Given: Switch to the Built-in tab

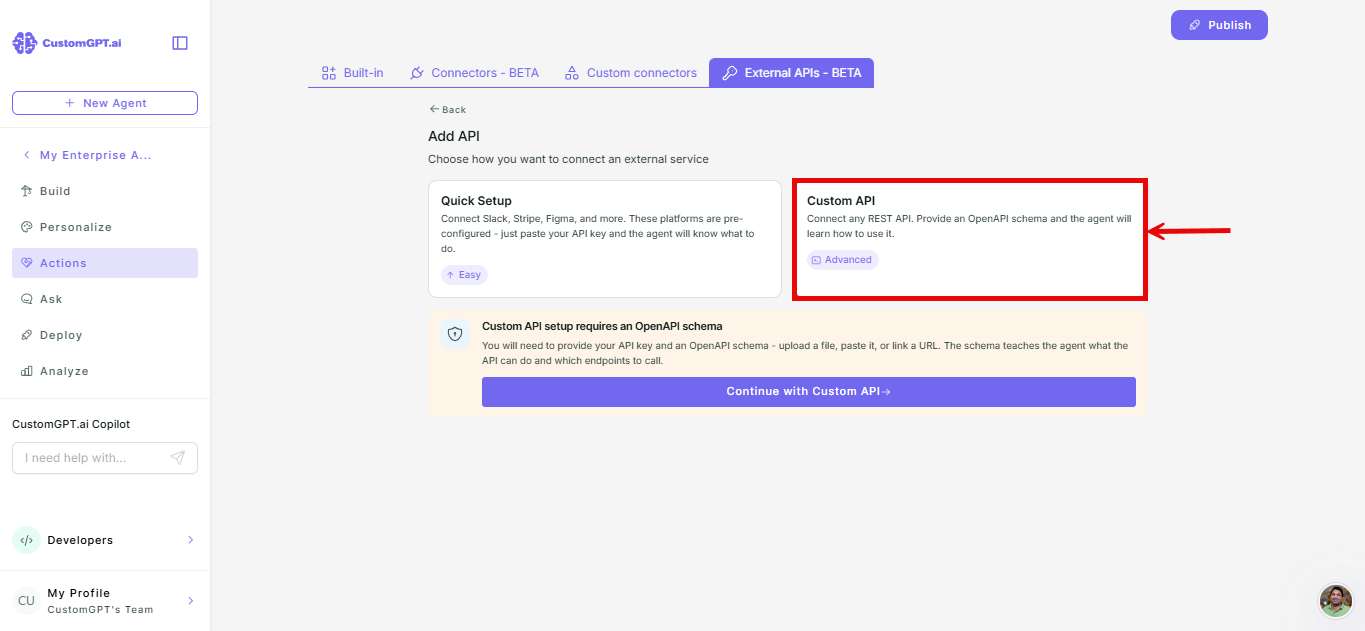Looking at the screenshot, I should coord(352,73).
